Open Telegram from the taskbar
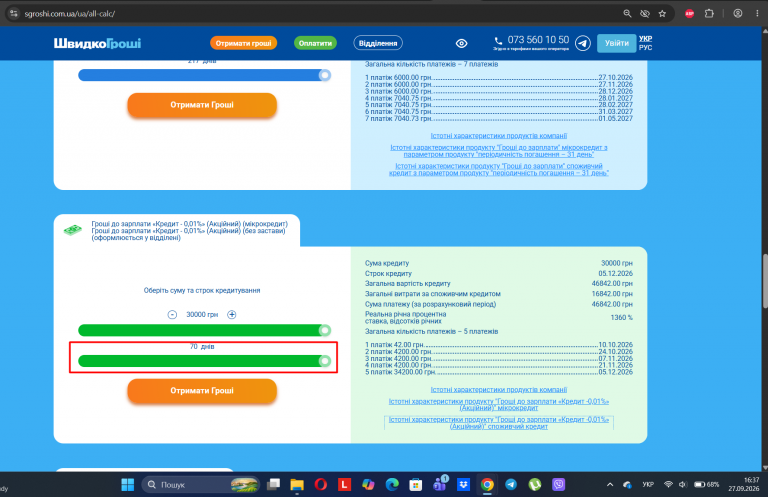768x497 pixels. tap(511, 485)
